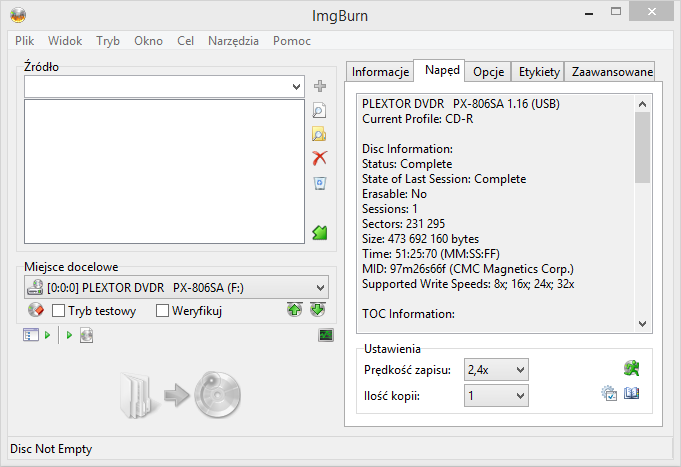681x467 pixels.
Task: Click the add file plus icon
Action: pyautogui.click(x=320, y=86)
